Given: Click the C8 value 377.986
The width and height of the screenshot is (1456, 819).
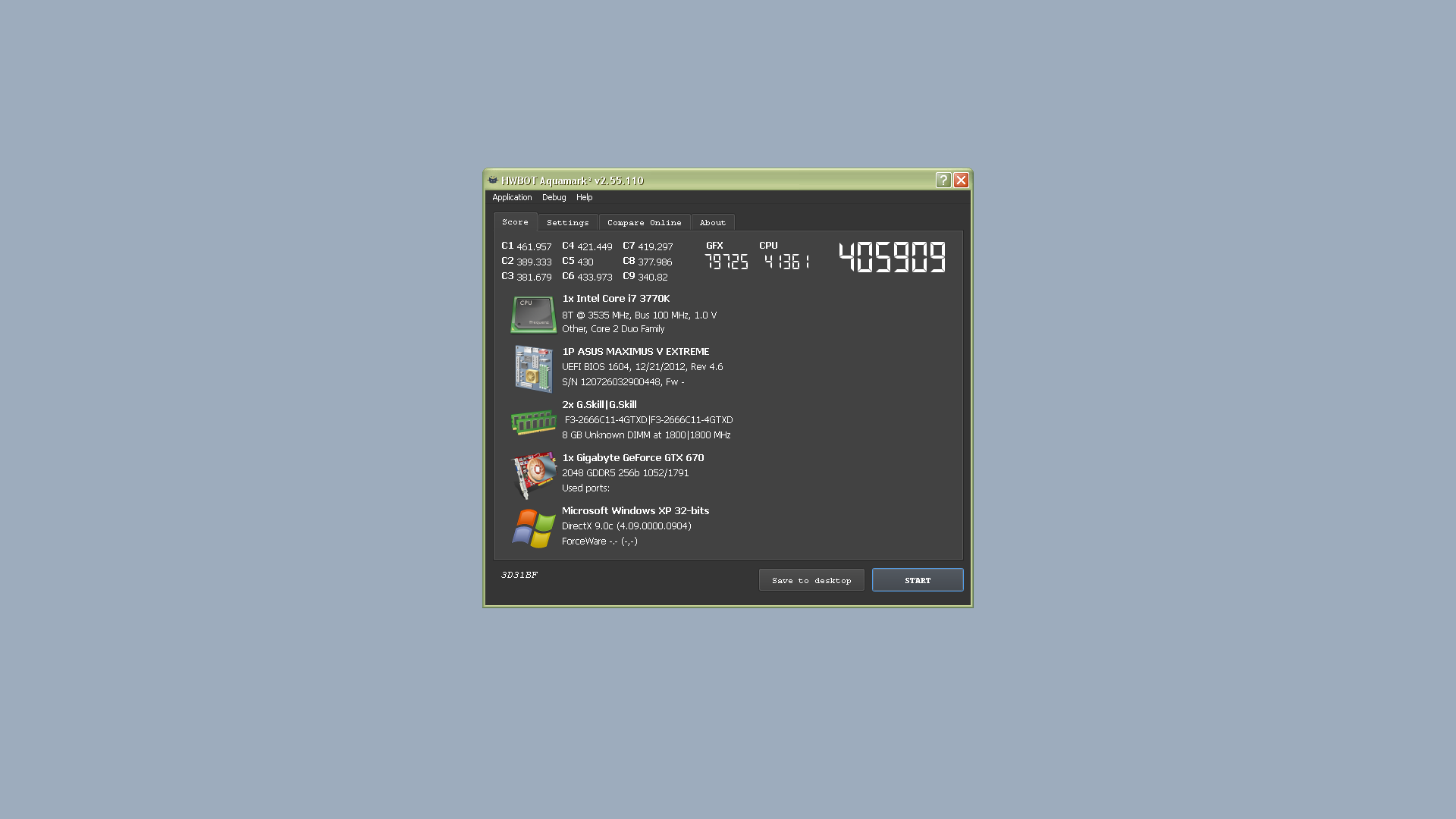Looking at the screenshot, I should click(x=655, y=262).
